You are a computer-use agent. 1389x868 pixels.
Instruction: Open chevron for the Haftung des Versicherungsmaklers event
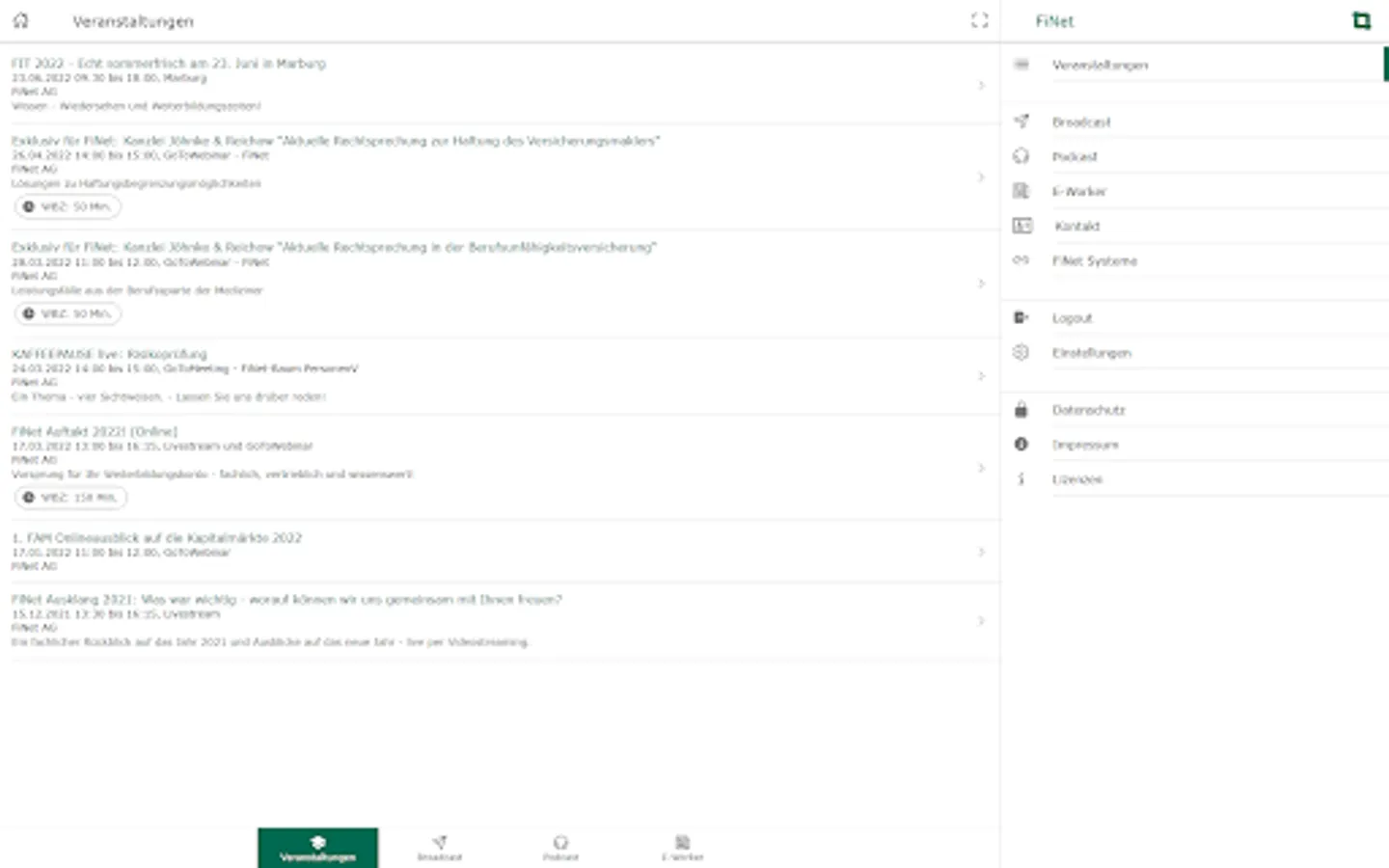coord(982,176)
